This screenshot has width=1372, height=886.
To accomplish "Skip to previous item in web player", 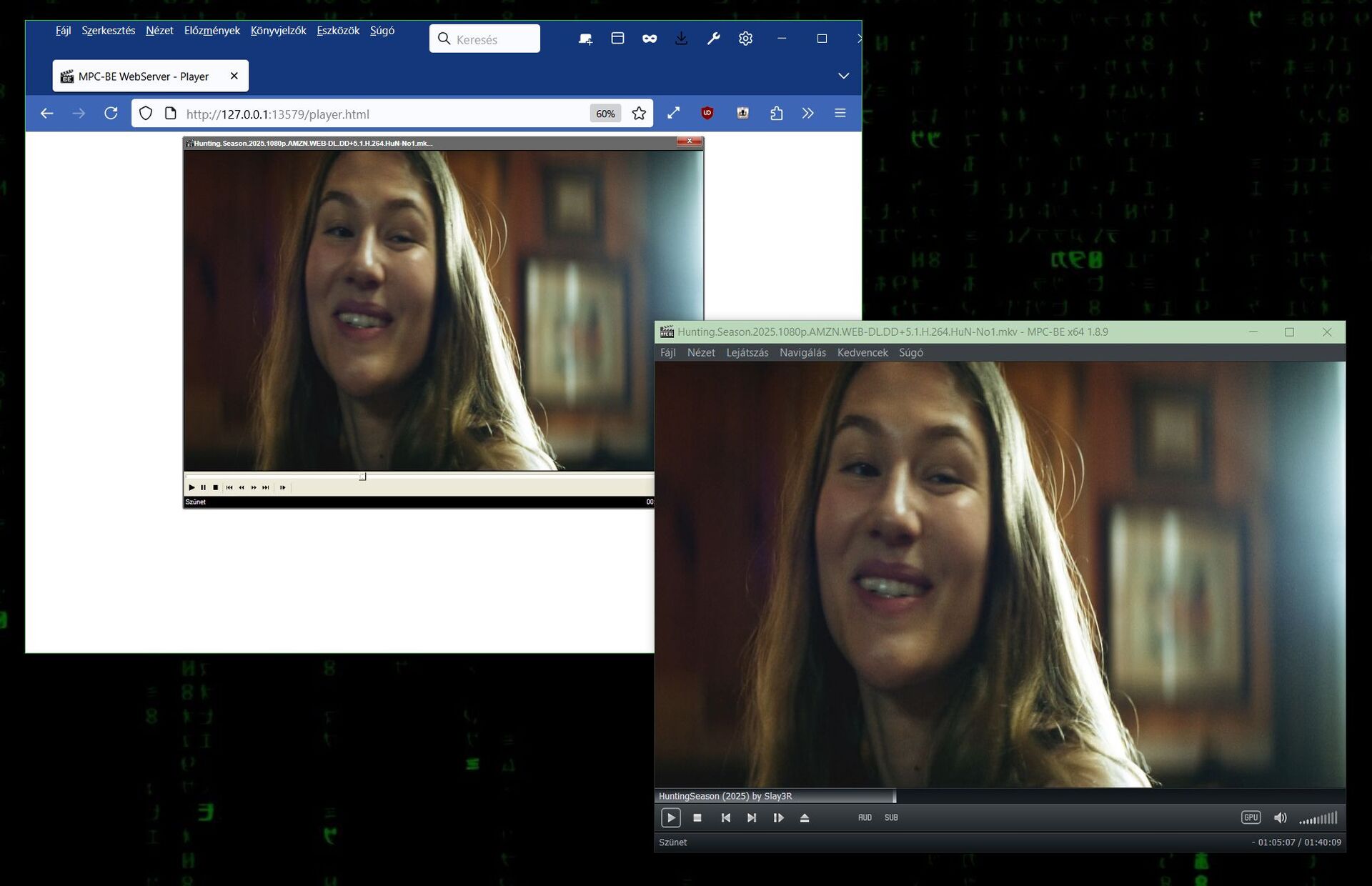I will pos(229,487).
